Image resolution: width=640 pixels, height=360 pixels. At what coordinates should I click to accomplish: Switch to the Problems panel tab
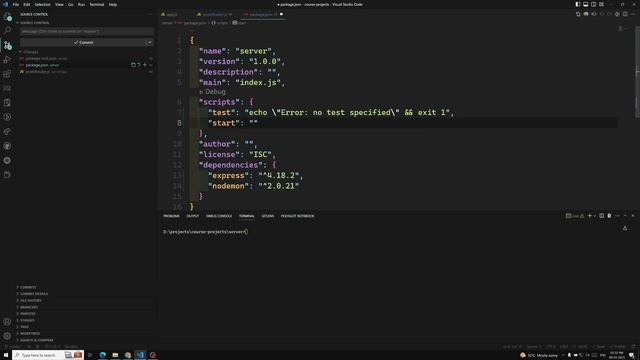click(171, 216)
